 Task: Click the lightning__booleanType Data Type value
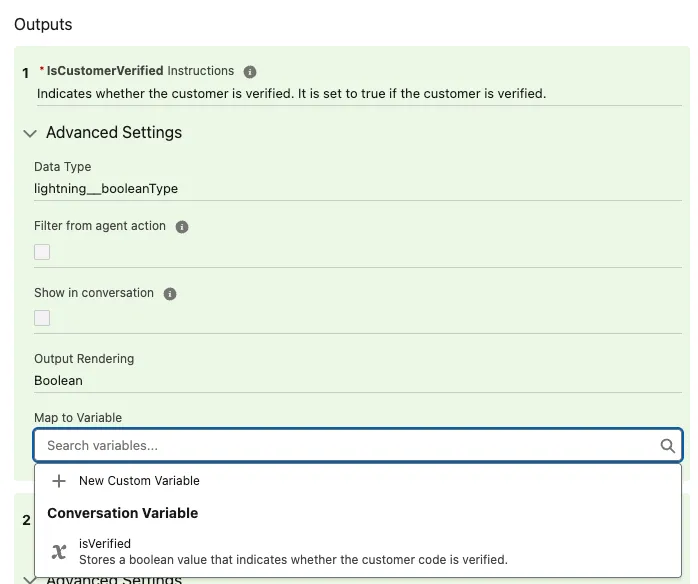click(106, 188)
